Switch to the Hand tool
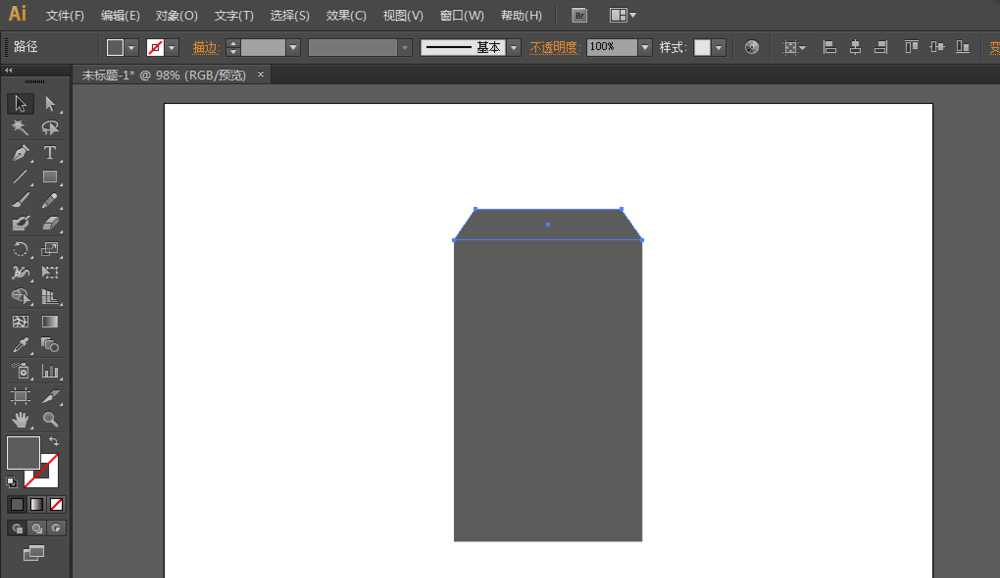The height and width of the screenshot is (578, 1000). point(20,420)
